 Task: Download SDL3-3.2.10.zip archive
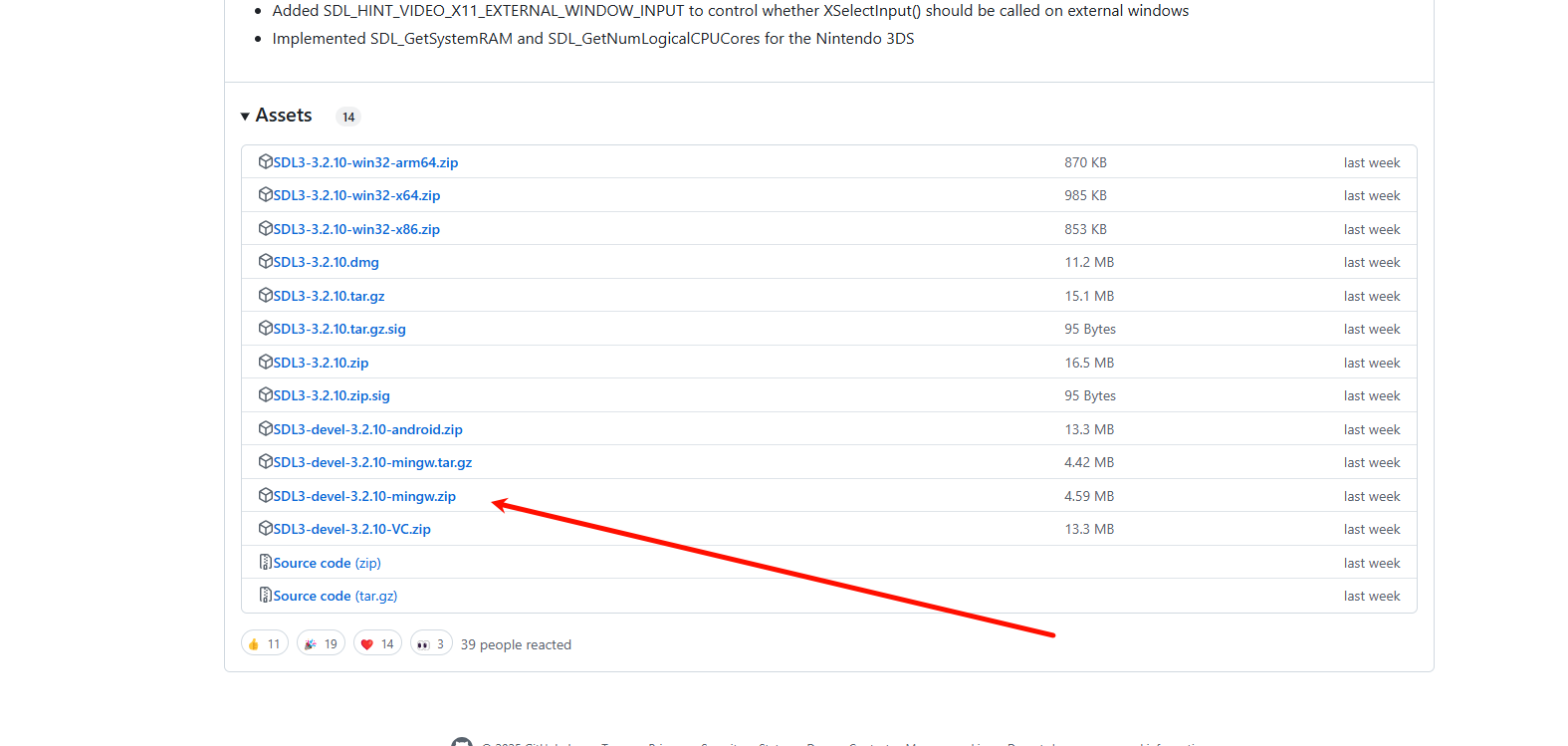[x=321, y=363]
